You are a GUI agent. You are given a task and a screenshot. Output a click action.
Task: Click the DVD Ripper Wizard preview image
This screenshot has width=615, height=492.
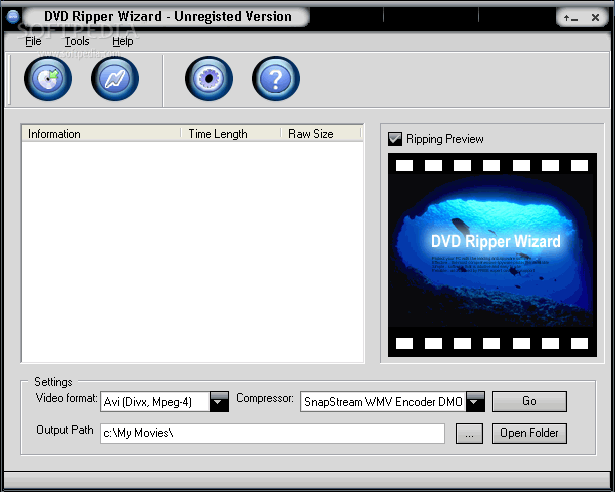click(x=492, y=255)
